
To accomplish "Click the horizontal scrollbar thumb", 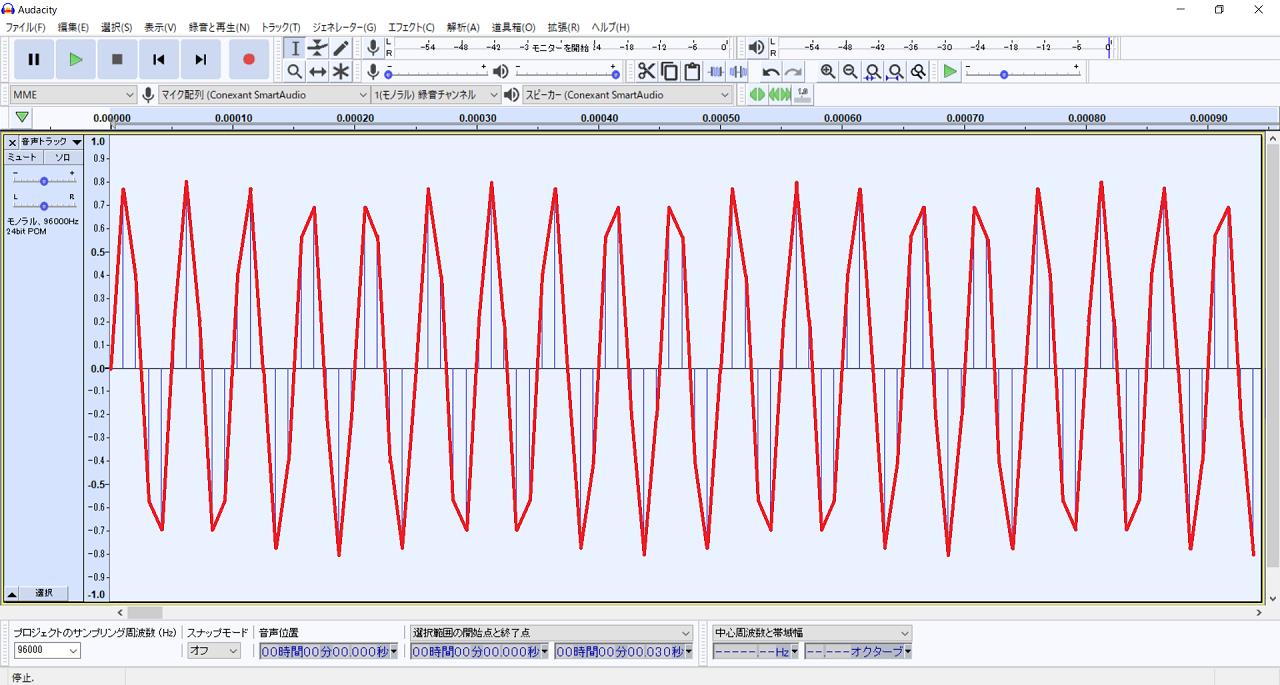I will 144,612.
